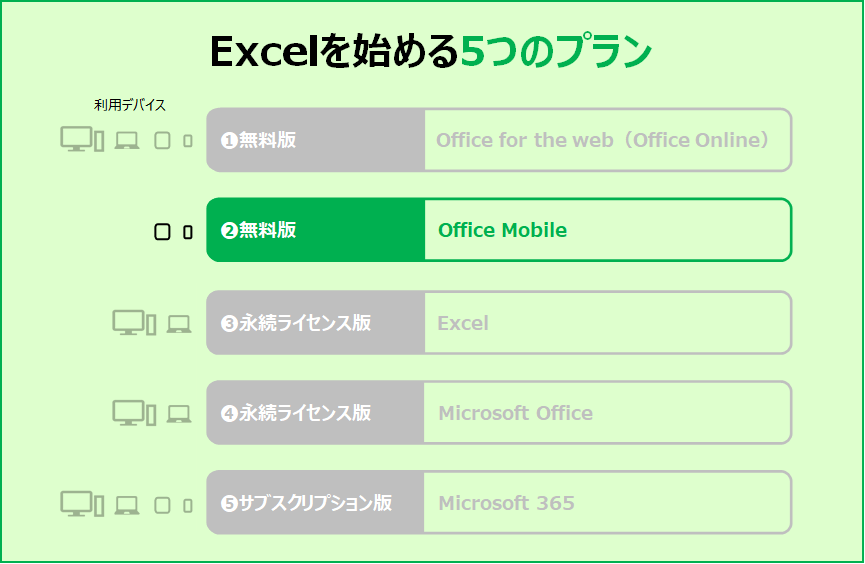Click the laptop icon beside plan 3 Excel
This screenshot has height=564, width=865.
179,324
